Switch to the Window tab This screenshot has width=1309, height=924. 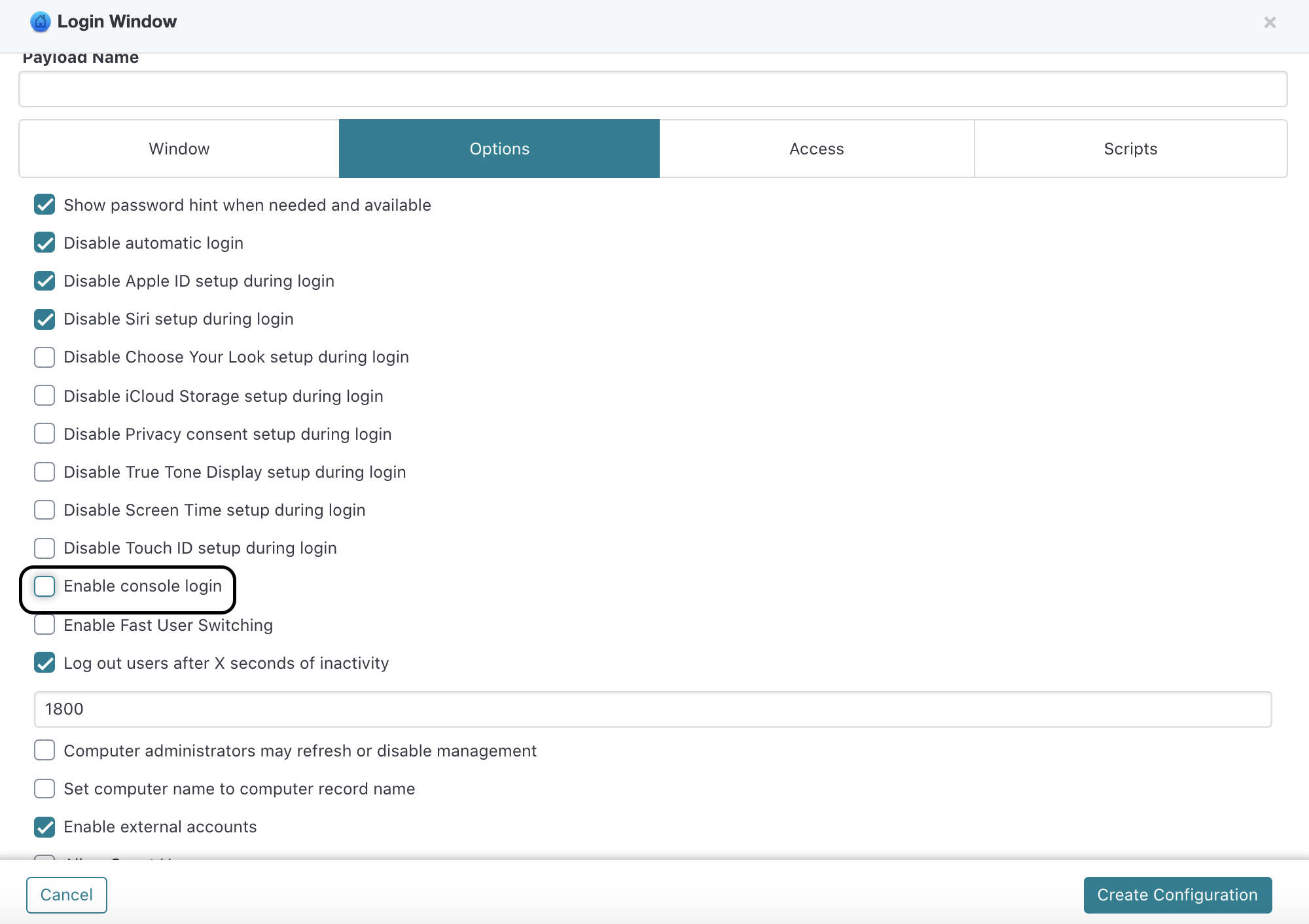pyautogui.click(x=179, y=149)
